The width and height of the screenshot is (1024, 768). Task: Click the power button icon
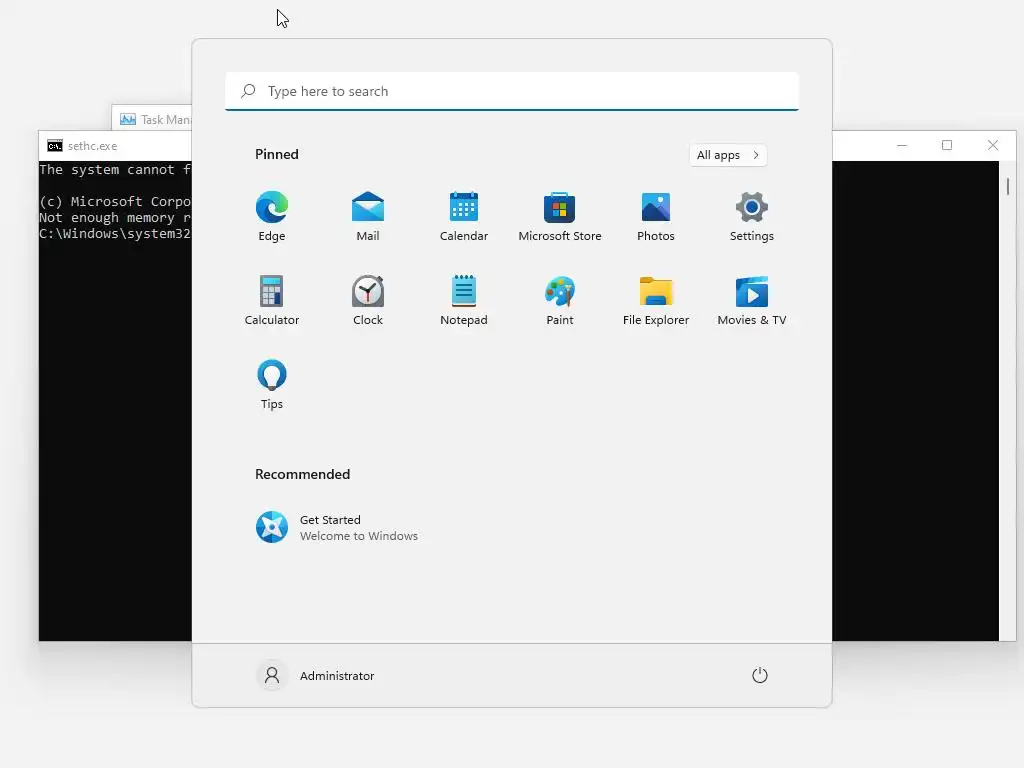point(760,675)
